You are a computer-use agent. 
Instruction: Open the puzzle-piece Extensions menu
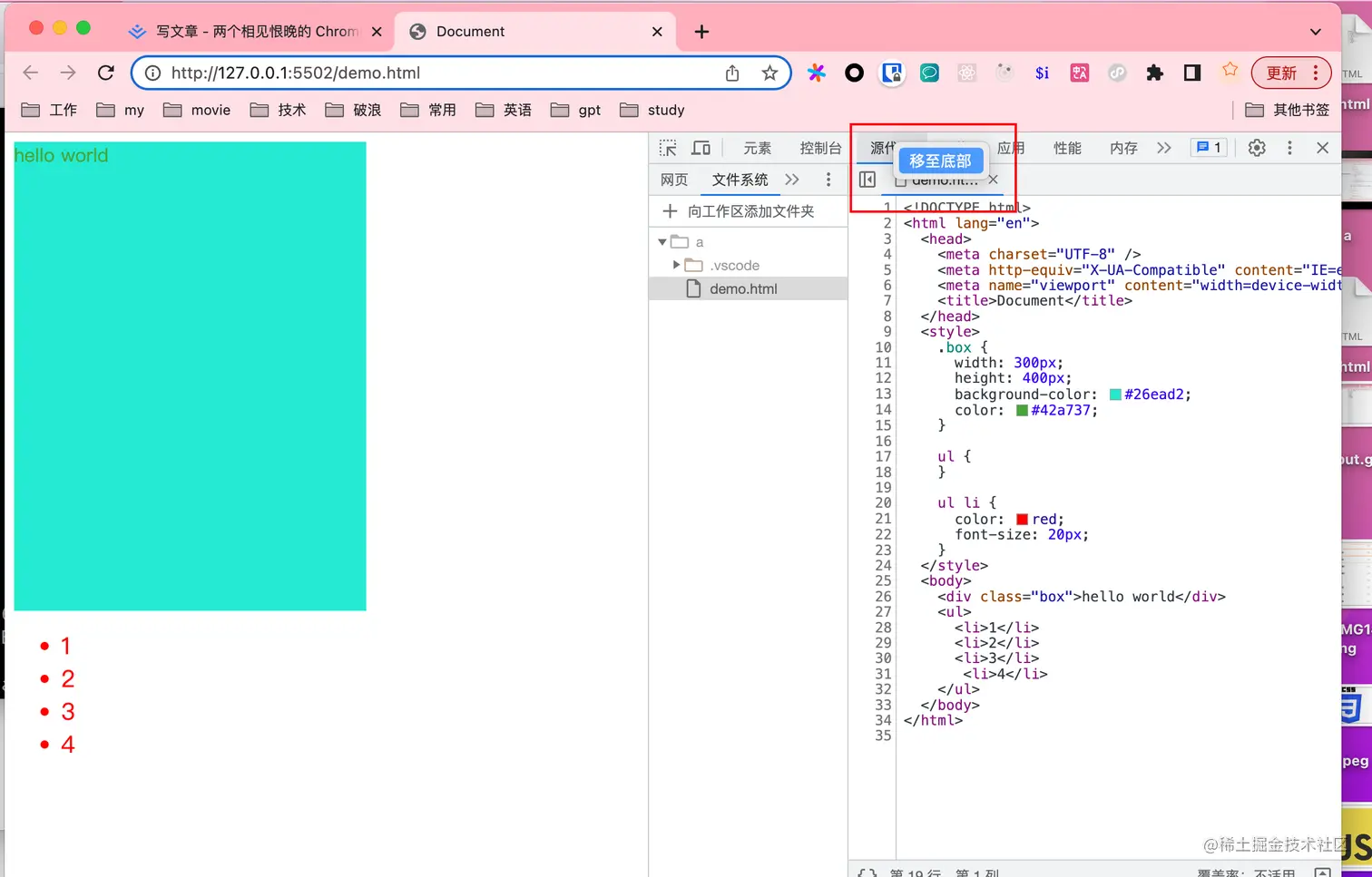coord(1154,73)
